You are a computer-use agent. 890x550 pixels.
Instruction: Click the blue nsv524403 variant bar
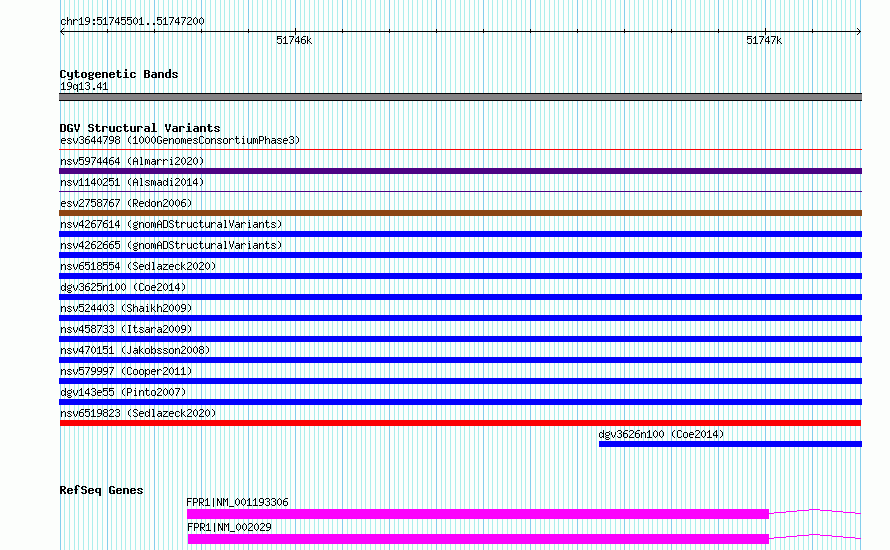point(460,318)
